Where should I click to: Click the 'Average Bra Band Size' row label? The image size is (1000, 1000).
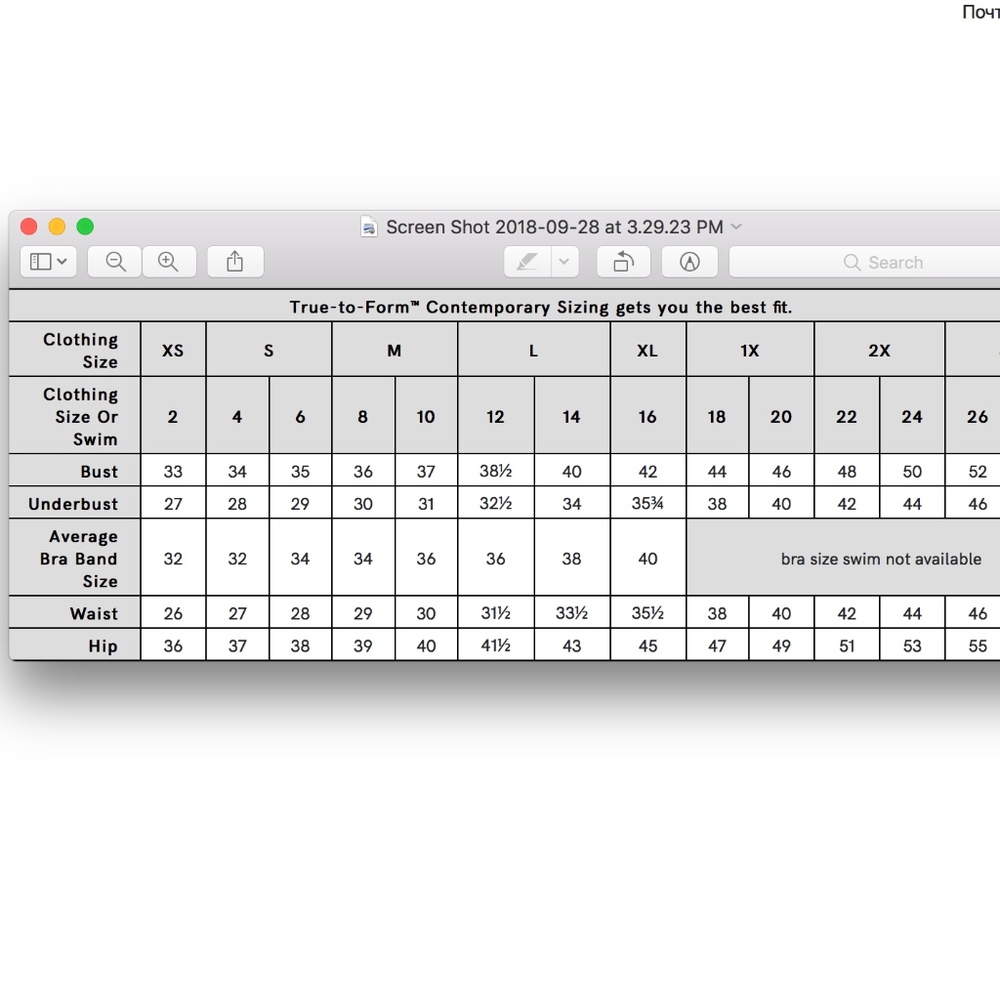pyautogui.click(x=80, y=559)
